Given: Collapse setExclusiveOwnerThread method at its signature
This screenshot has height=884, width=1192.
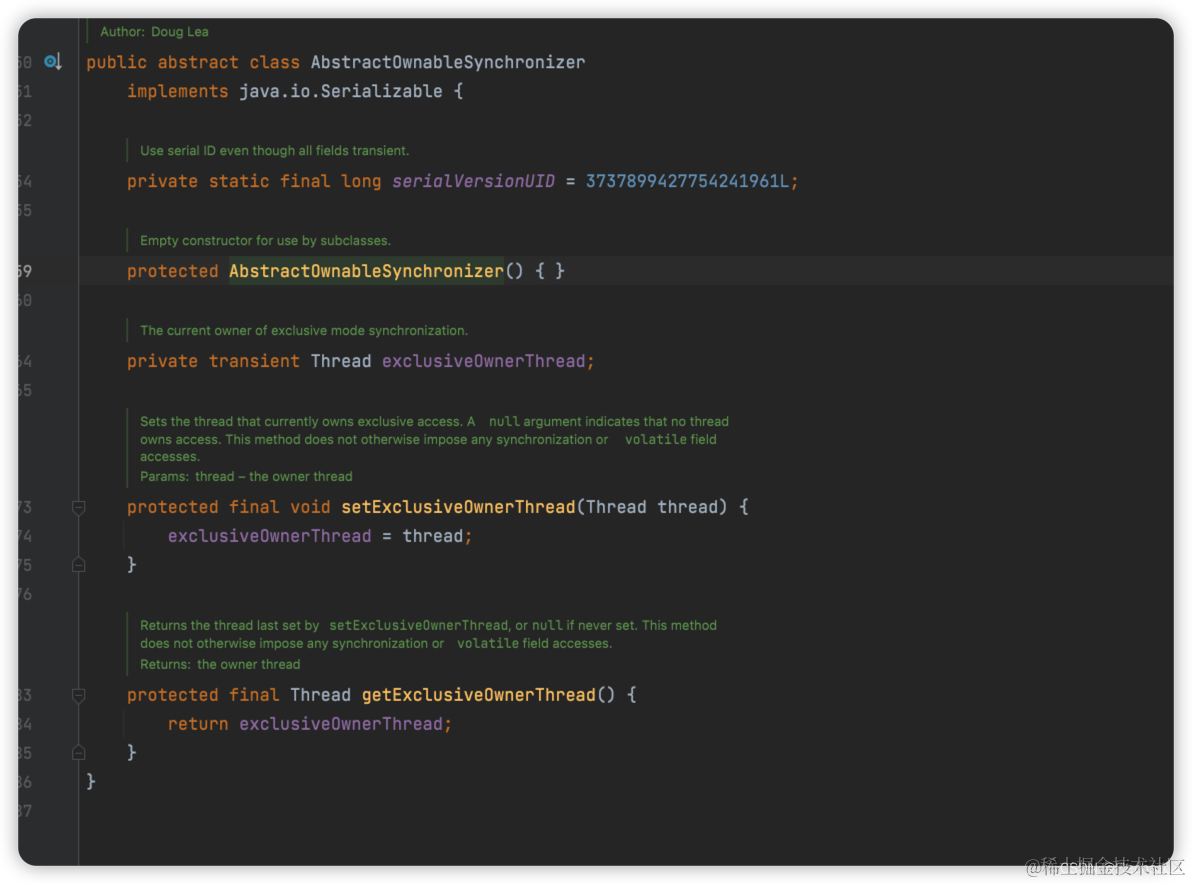Looking at the screenshot, I should pyautogui.click(x=78, y=507).
